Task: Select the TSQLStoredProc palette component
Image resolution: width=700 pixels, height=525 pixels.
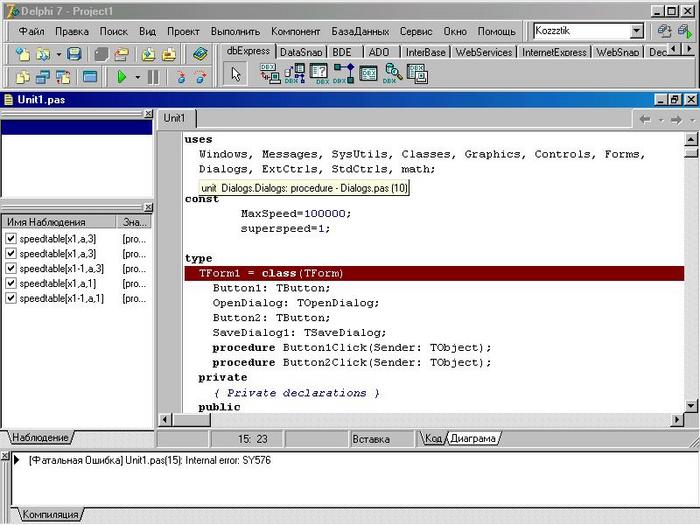Action: (344, 74)
